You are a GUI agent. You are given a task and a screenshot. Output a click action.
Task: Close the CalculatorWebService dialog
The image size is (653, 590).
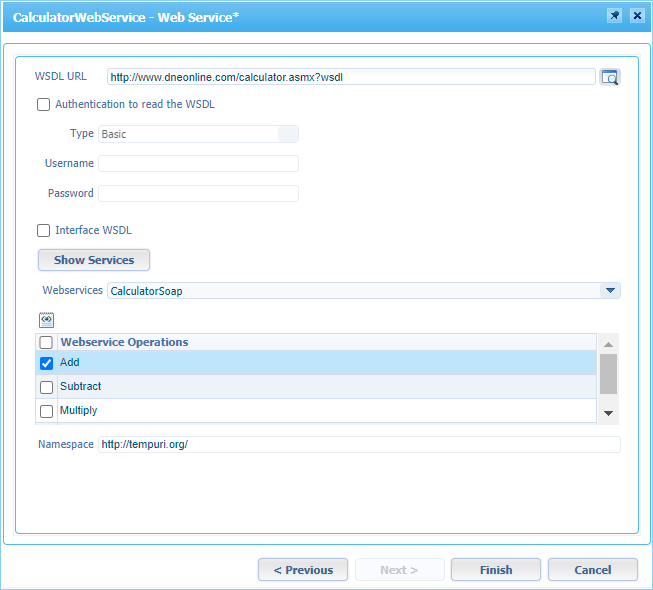(x=636, y=16)
